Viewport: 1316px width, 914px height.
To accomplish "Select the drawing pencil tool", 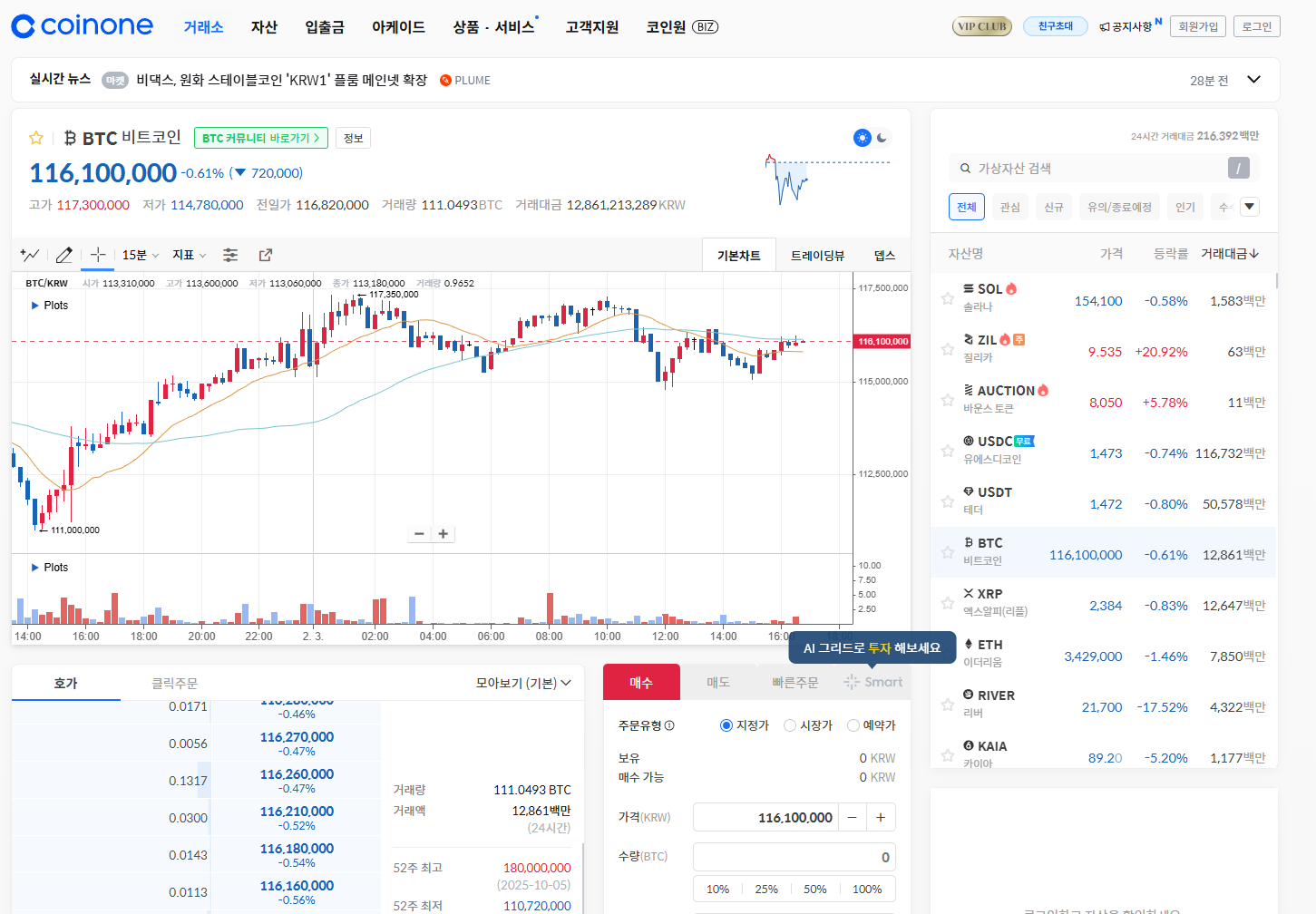I will coord(64,255).
